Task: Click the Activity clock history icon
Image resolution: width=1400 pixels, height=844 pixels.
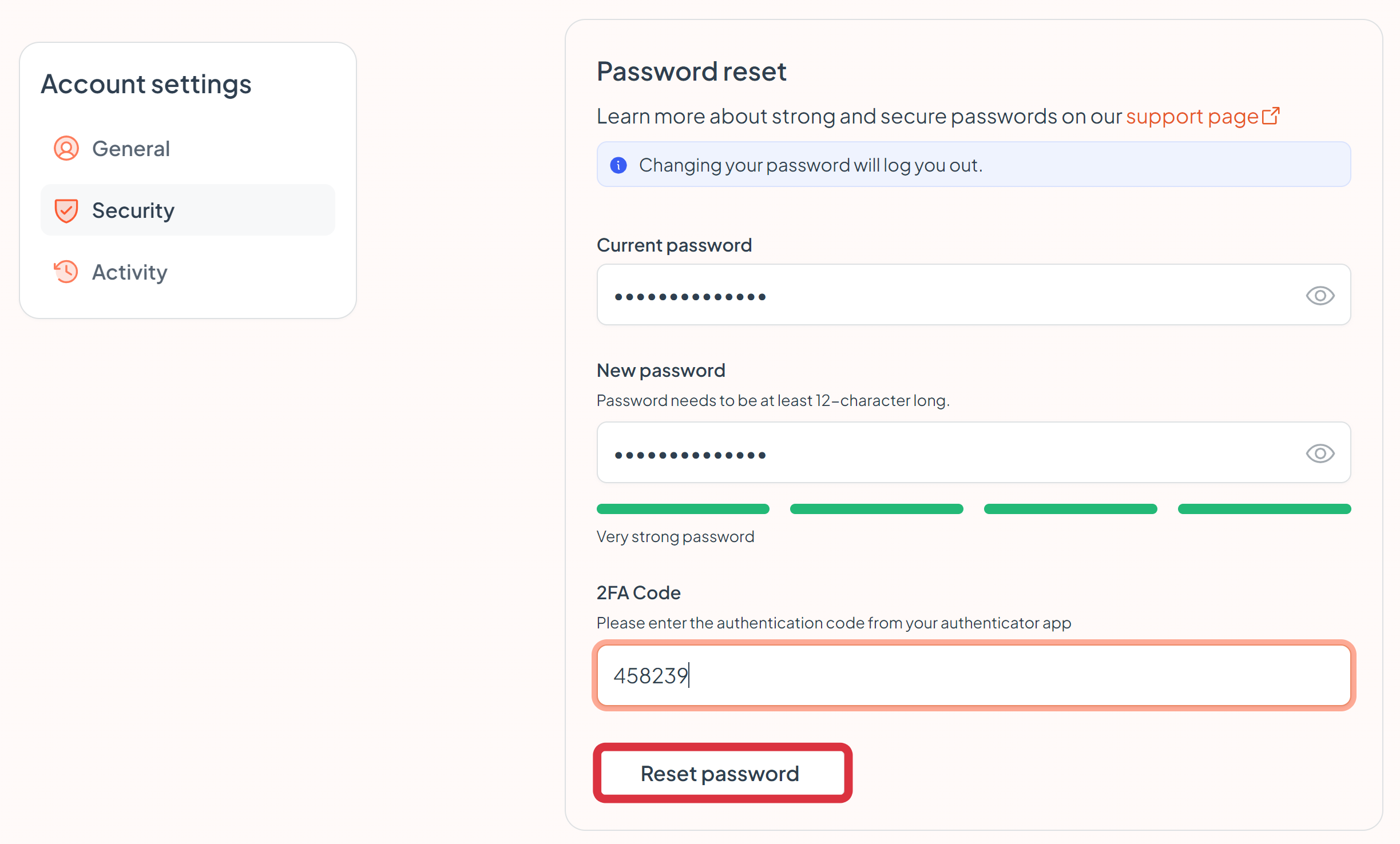Action: coord(66,272)
